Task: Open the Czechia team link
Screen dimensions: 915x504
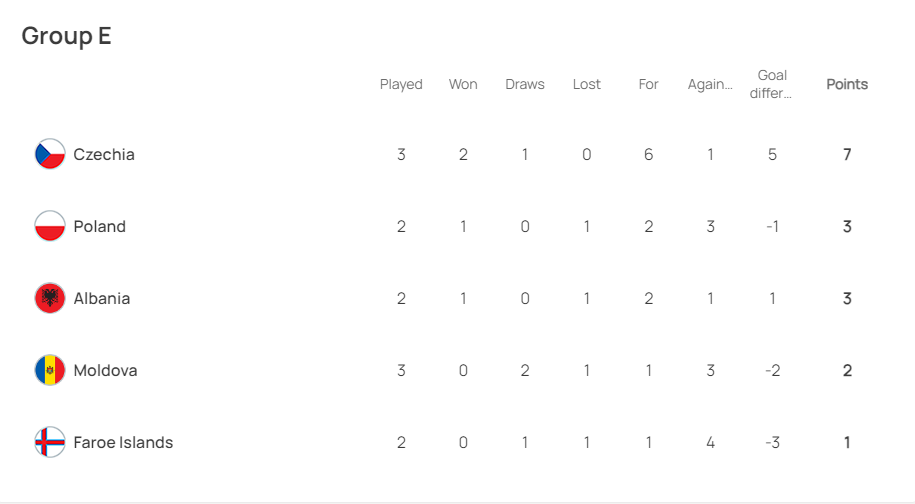Action: (x=104, y=155)
